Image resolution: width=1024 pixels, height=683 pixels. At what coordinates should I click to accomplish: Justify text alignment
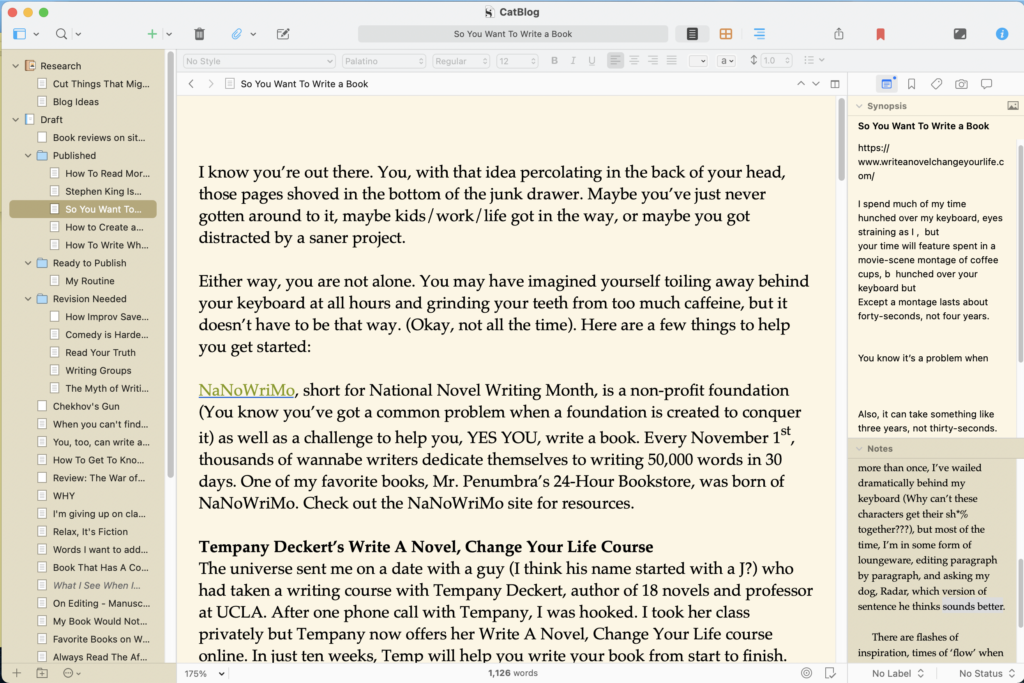pos(671,61)
